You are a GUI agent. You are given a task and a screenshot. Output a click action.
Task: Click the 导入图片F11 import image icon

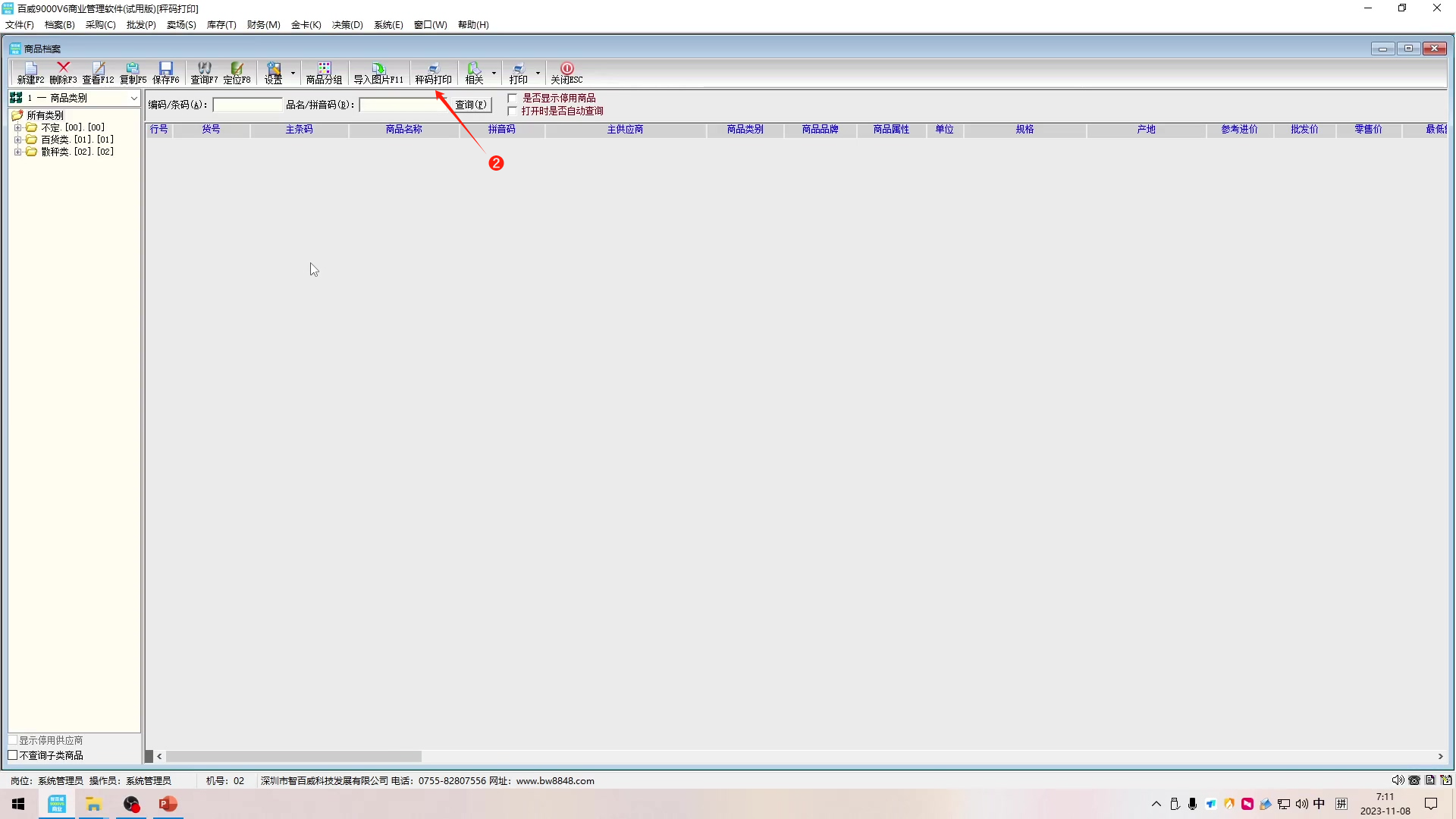click(378, 73)
